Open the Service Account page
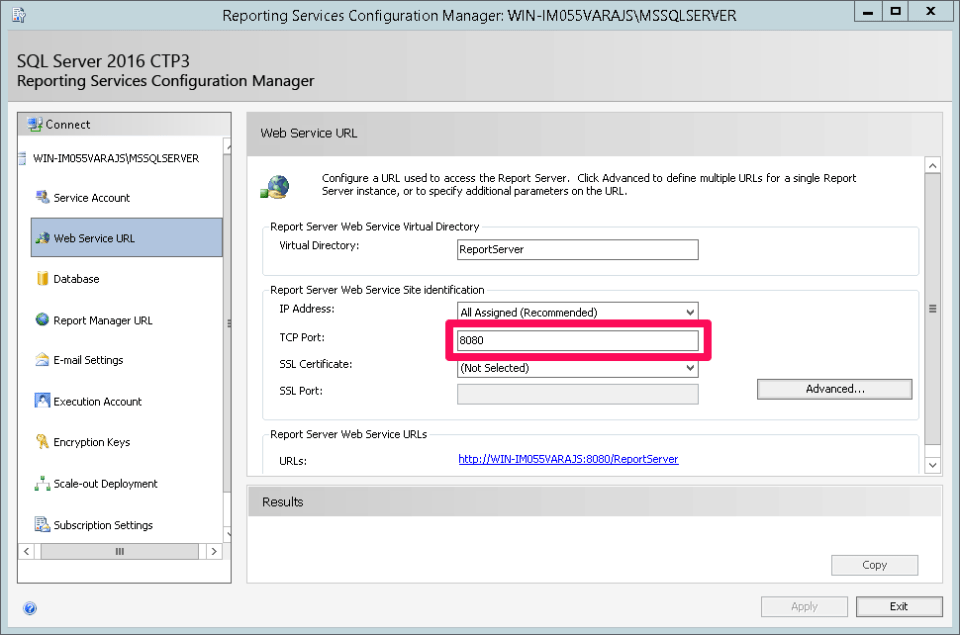 [91, 198]
